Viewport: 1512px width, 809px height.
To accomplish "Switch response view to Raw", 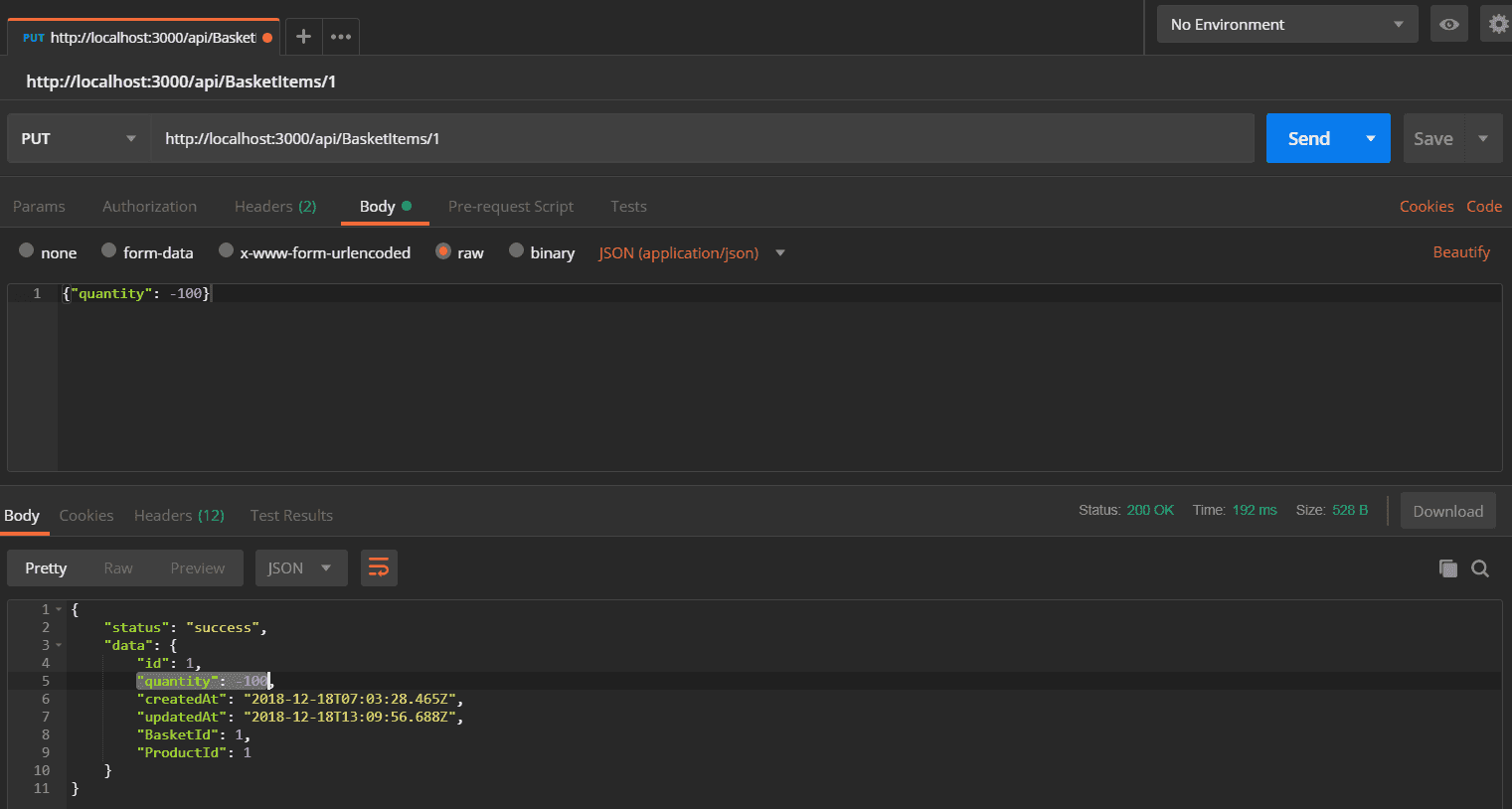I will 118,567.
